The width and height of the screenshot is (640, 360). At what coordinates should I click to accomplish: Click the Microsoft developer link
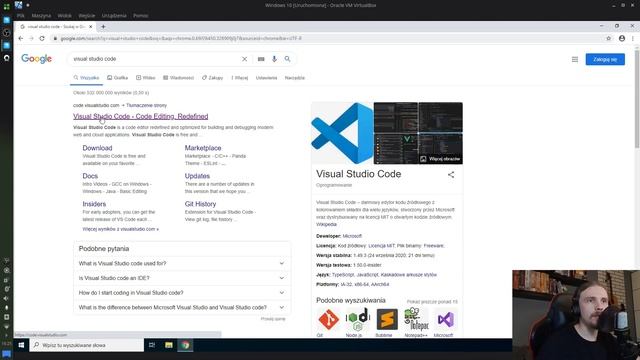(352, 236)
